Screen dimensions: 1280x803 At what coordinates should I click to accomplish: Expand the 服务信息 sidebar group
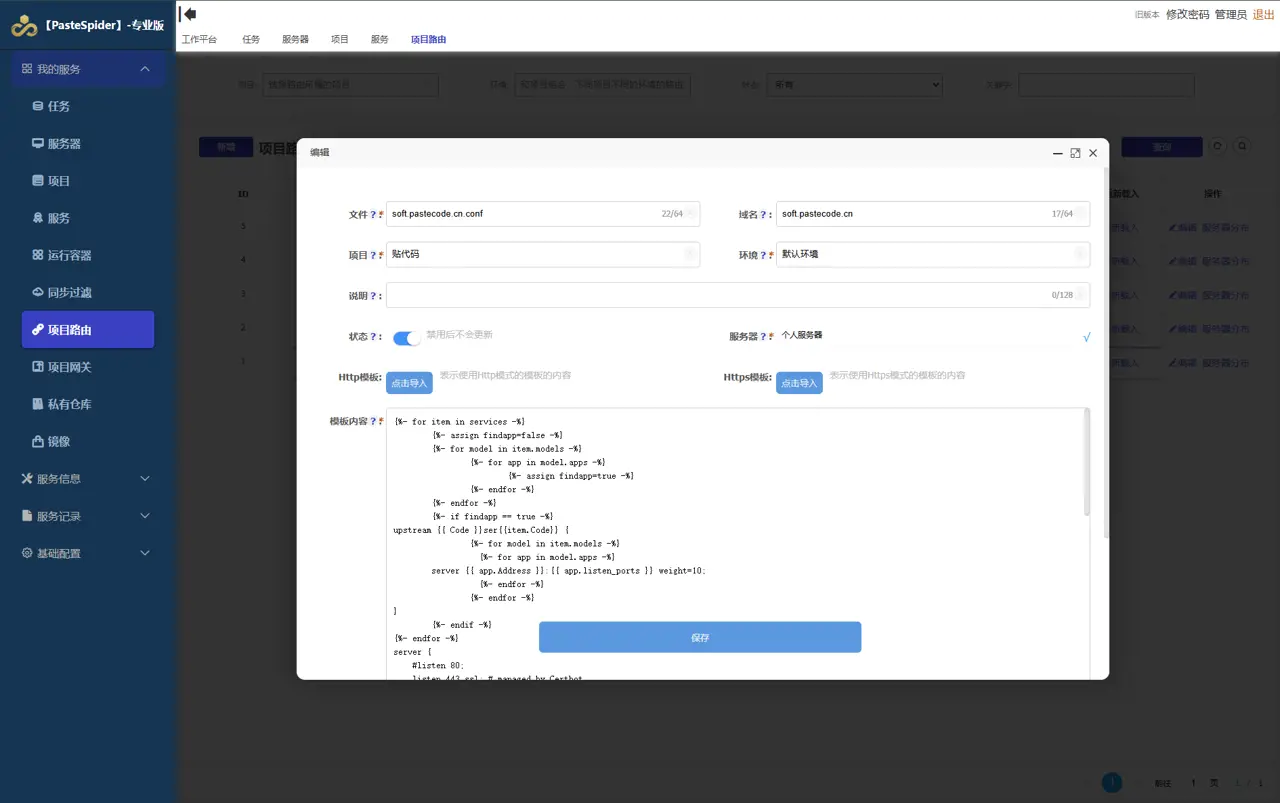click(x=88, y=479)
